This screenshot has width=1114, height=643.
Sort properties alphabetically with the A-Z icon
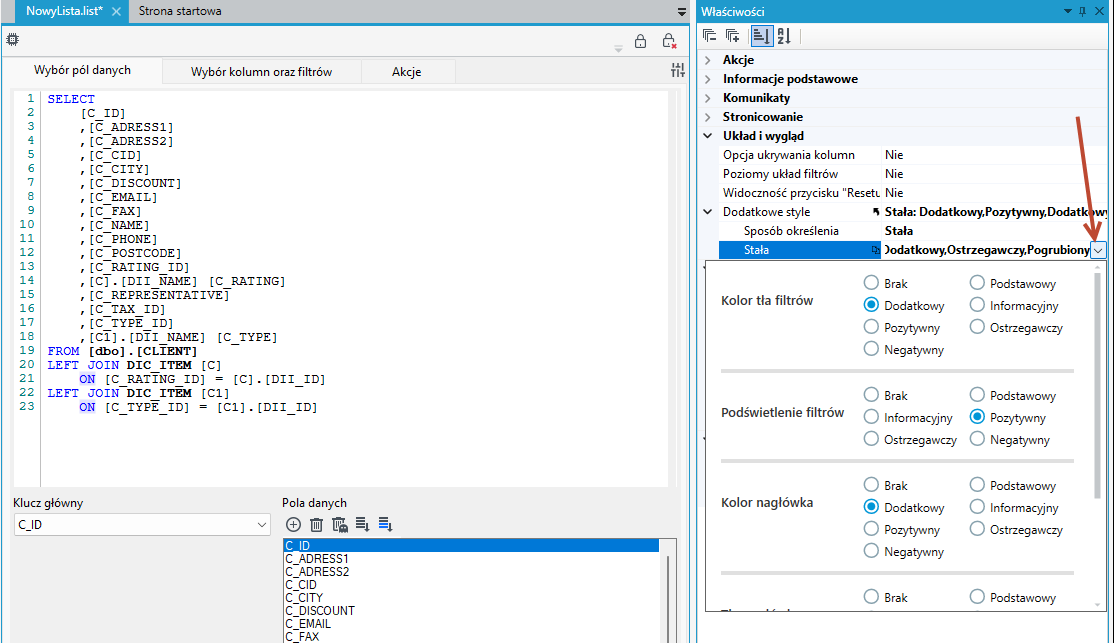click(x=784, y=36)
